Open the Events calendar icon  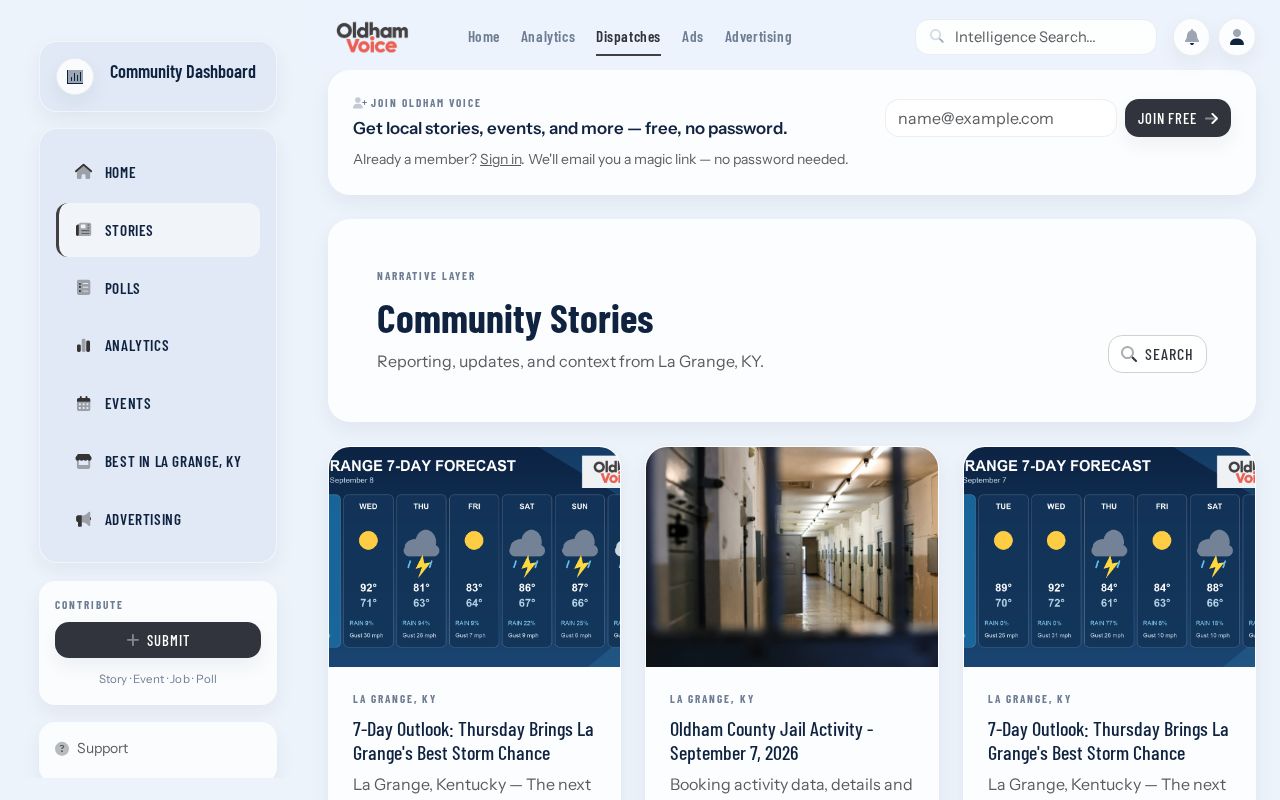click(x=84, y=403)
